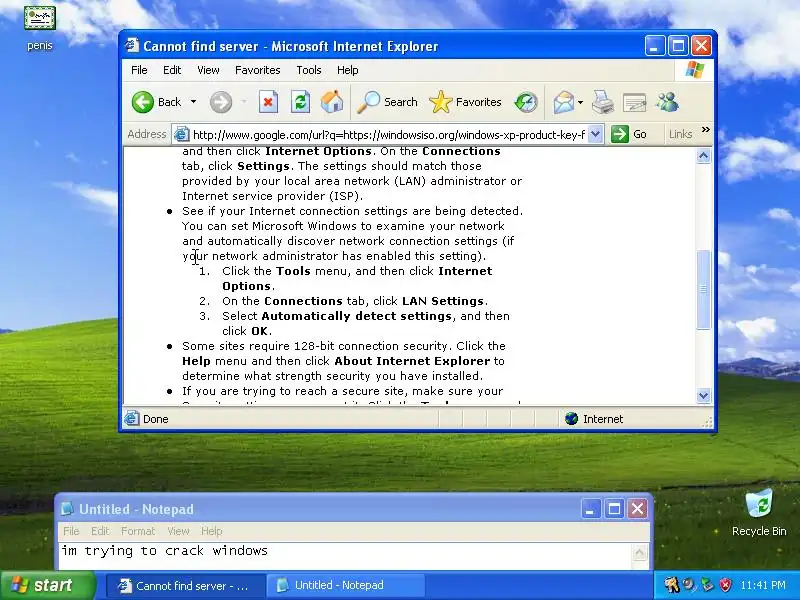Minimize the Notepad window
This screenshot has width=800, height=600.
coord(591,509)
